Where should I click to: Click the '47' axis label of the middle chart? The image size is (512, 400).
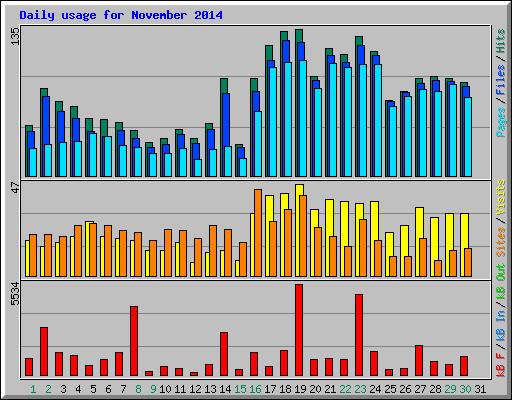pyautogui.click(x=15, y=187)
